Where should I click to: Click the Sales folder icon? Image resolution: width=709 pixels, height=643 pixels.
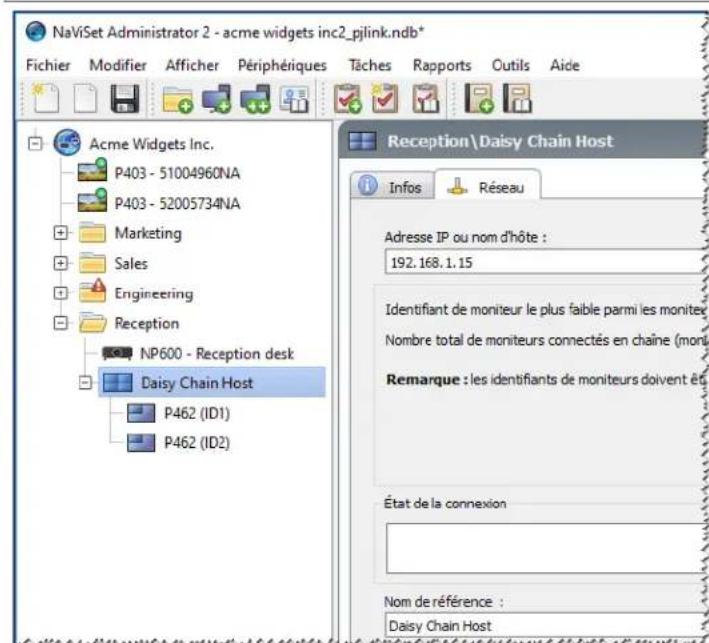pyautogui.click(x=92, y=263)
